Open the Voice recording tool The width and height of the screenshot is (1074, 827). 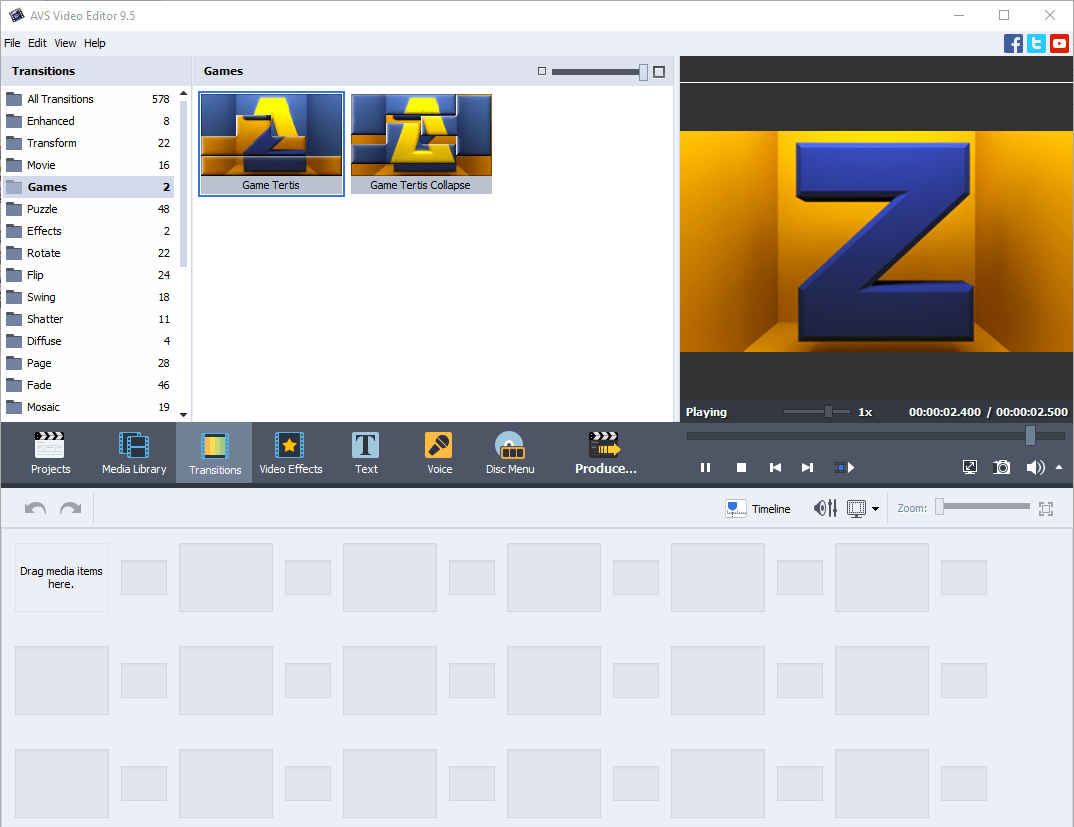pos(438,452)
